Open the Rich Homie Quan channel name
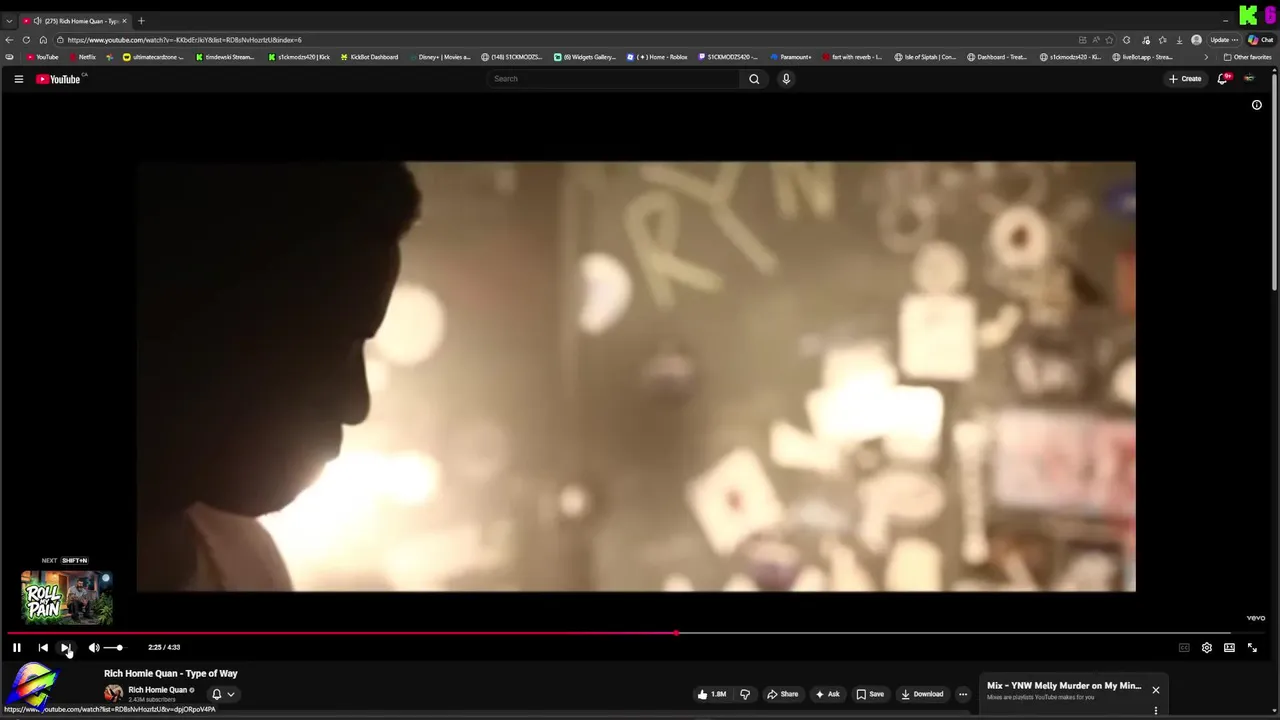This screenshot has width=1280, height=720. tap(157, 690)
